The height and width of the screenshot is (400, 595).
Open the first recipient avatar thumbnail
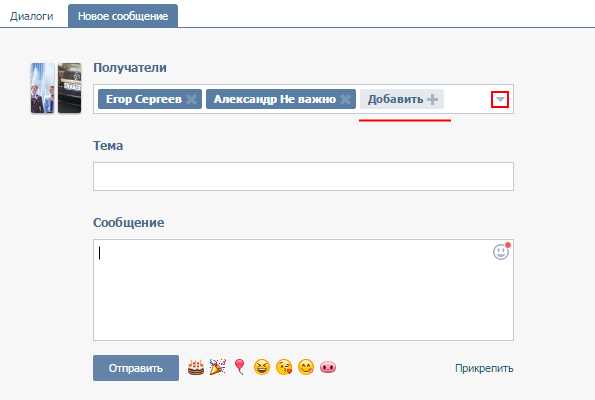click(42, 88)
